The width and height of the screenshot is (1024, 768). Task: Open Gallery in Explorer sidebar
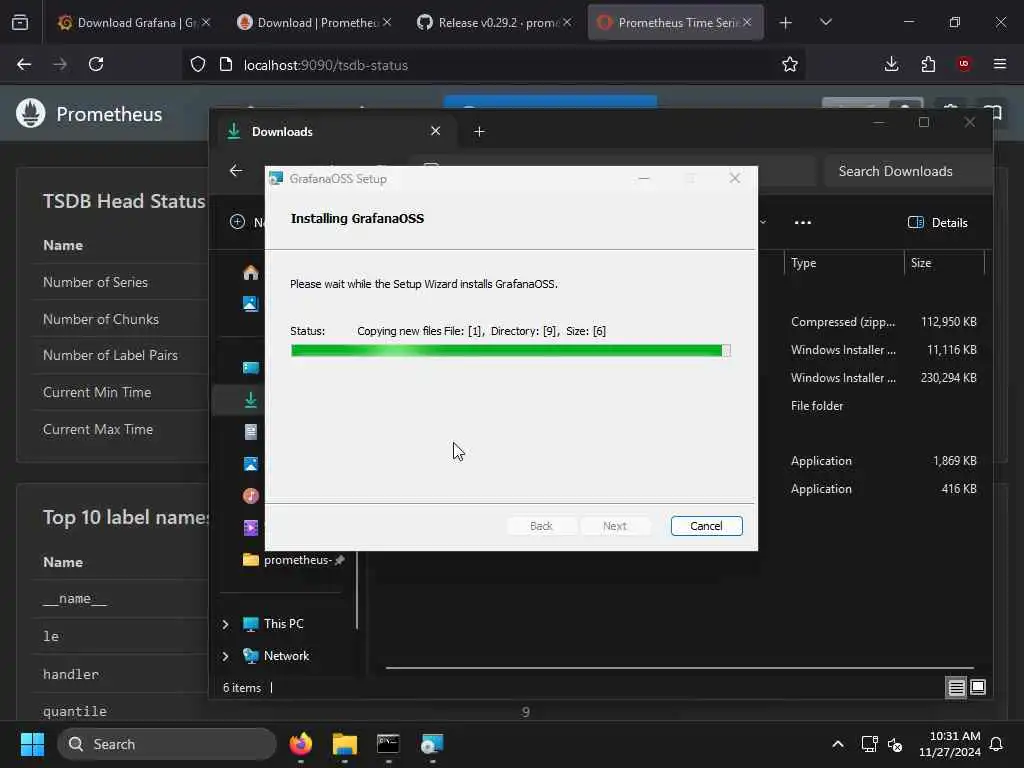[251, 303]
